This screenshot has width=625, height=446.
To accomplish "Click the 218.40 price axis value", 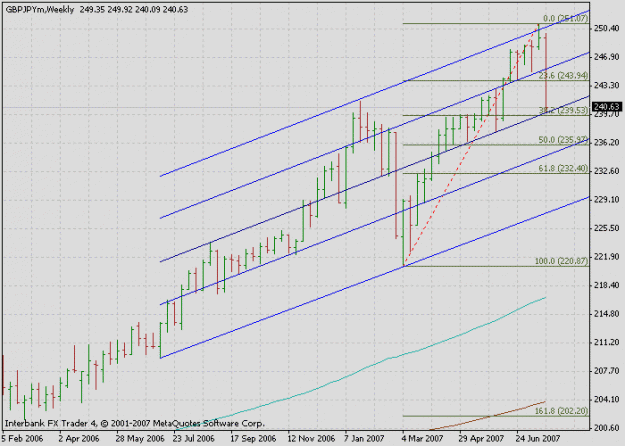I will pos(607,285).
